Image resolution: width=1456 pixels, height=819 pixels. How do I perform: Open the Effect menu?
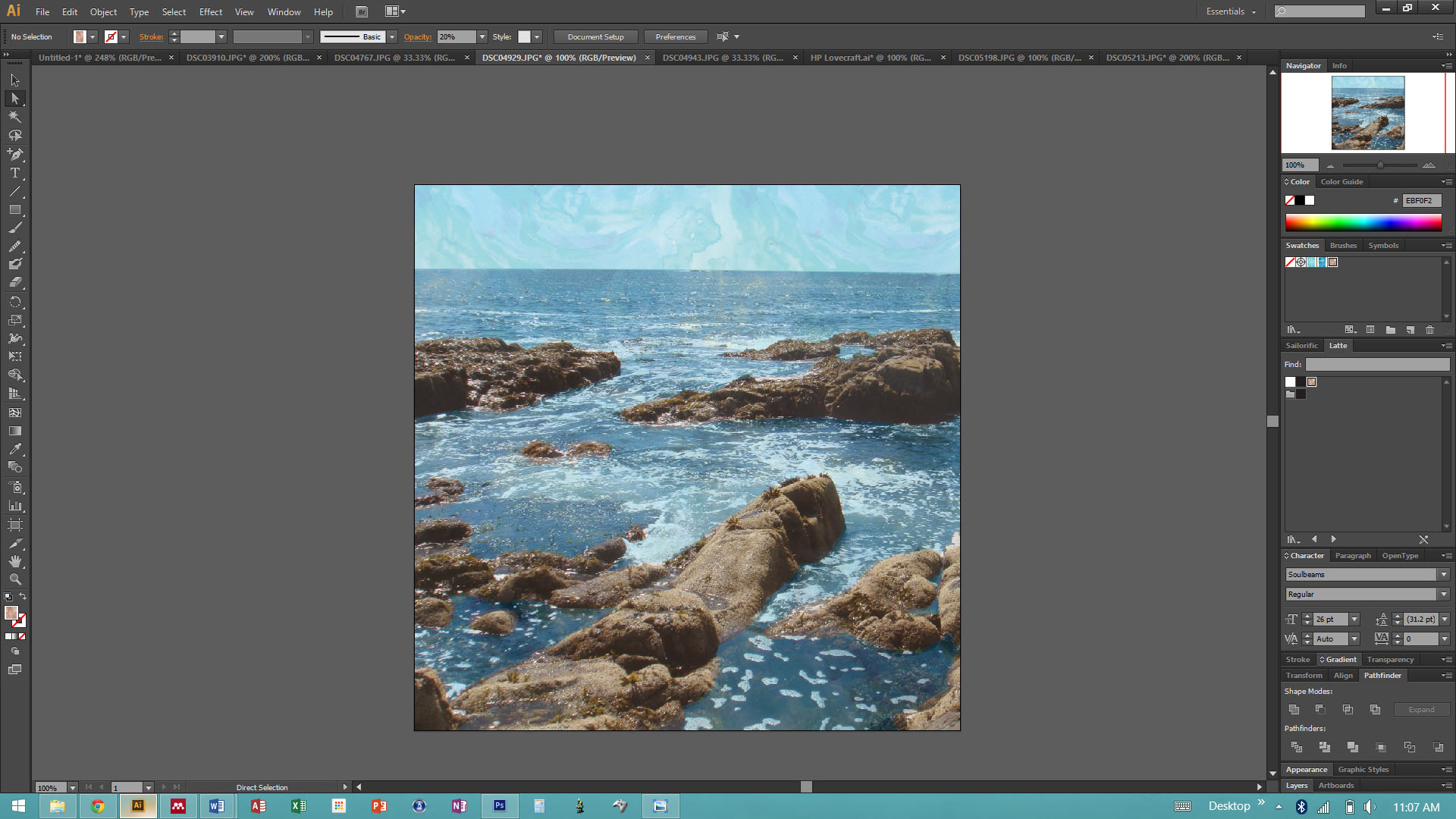pyautogui.click(x=210, y=11)
